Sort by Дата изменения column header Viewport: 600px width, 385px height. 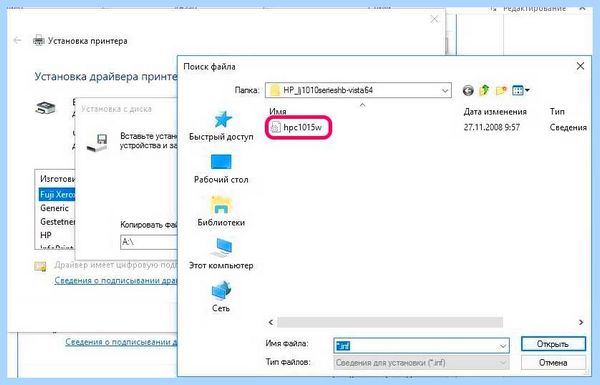click(495, 112)
